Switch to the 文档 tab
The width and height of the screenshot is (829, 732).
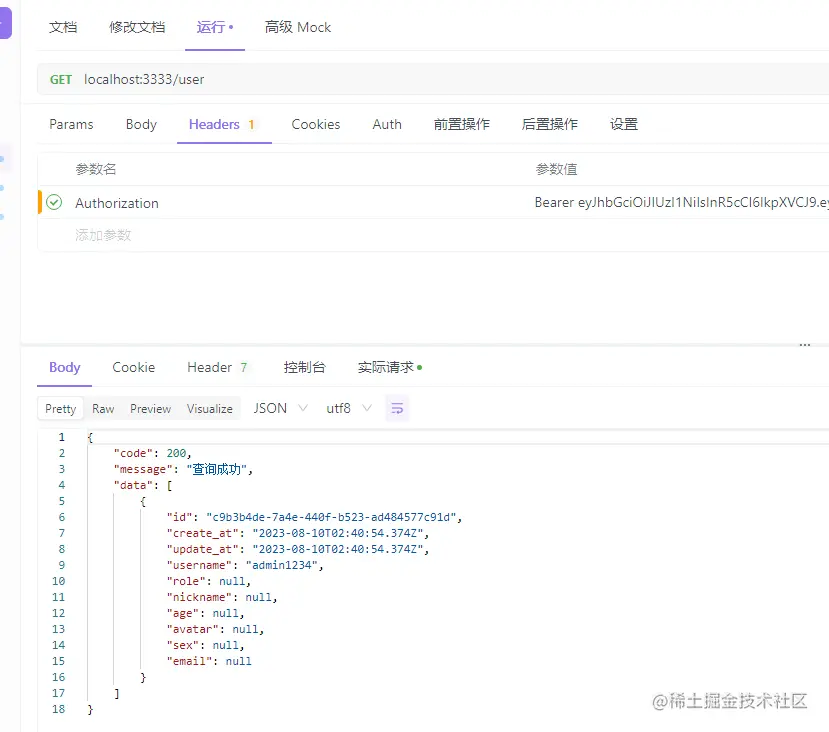(x=63, y=27)
